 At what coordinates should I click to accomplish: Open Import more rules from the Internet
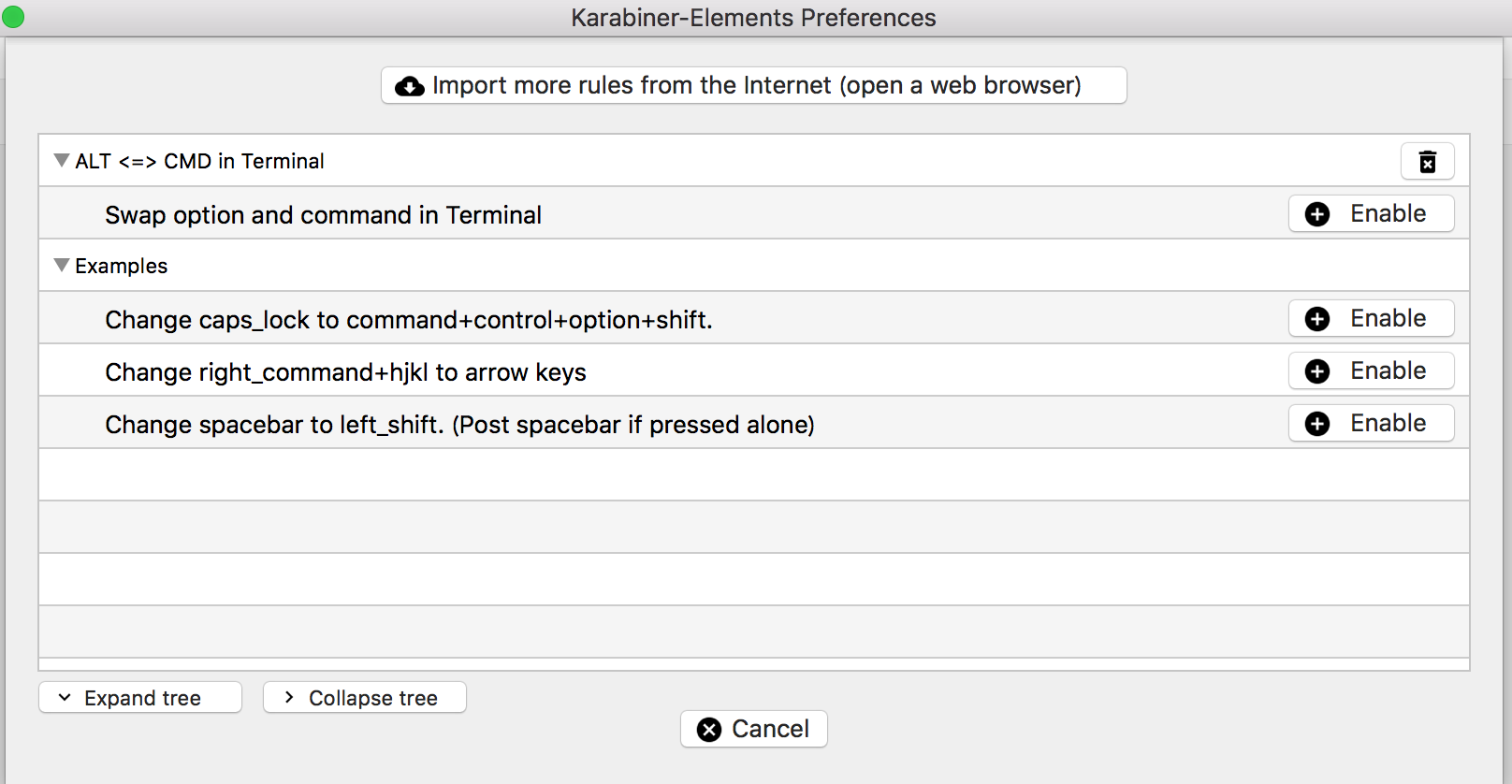(754, 85)
